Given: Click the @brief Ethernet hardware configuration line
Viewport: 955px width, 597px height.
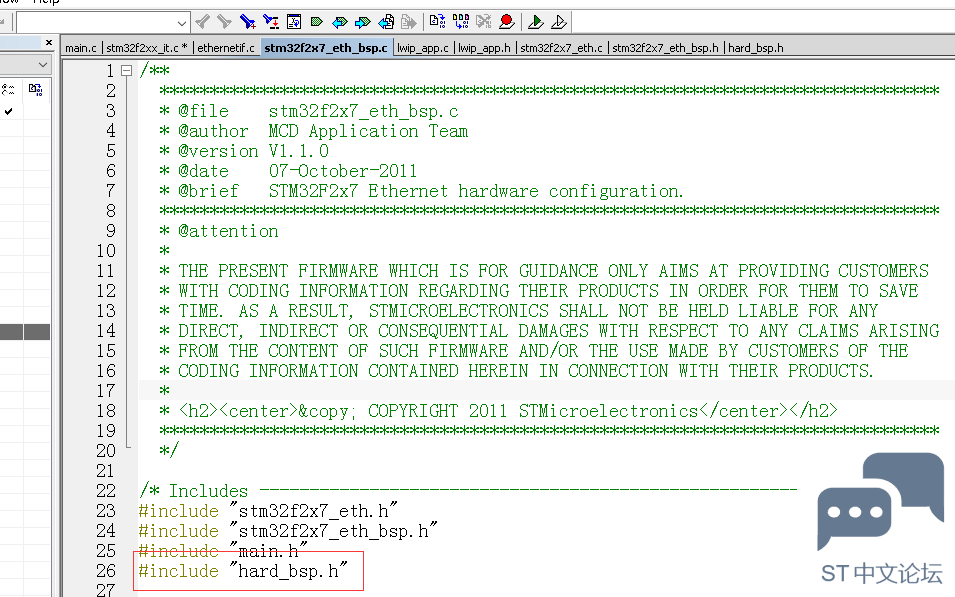Looking at the screenshot, I should pos(421,191).
